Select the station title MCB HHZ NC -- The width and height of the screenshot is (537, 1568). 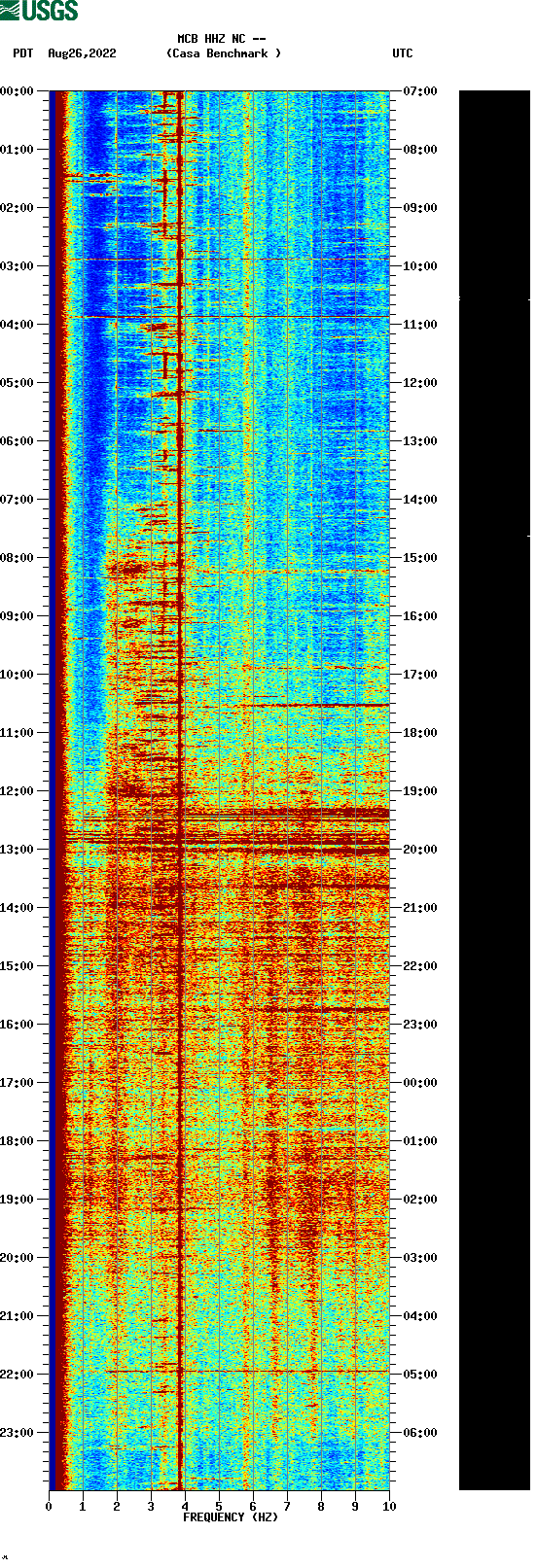[x=222, y=39]
